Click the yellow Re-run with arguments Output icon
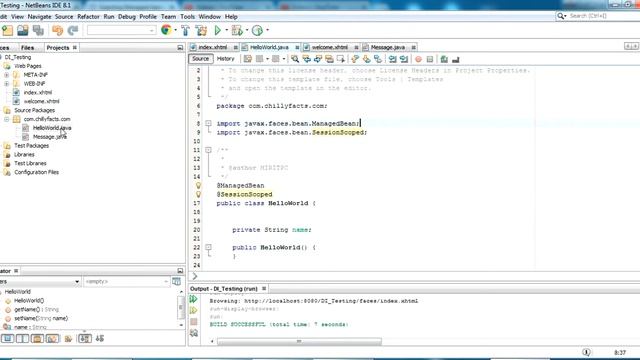 pyautogui.click(x=193, y=310)
